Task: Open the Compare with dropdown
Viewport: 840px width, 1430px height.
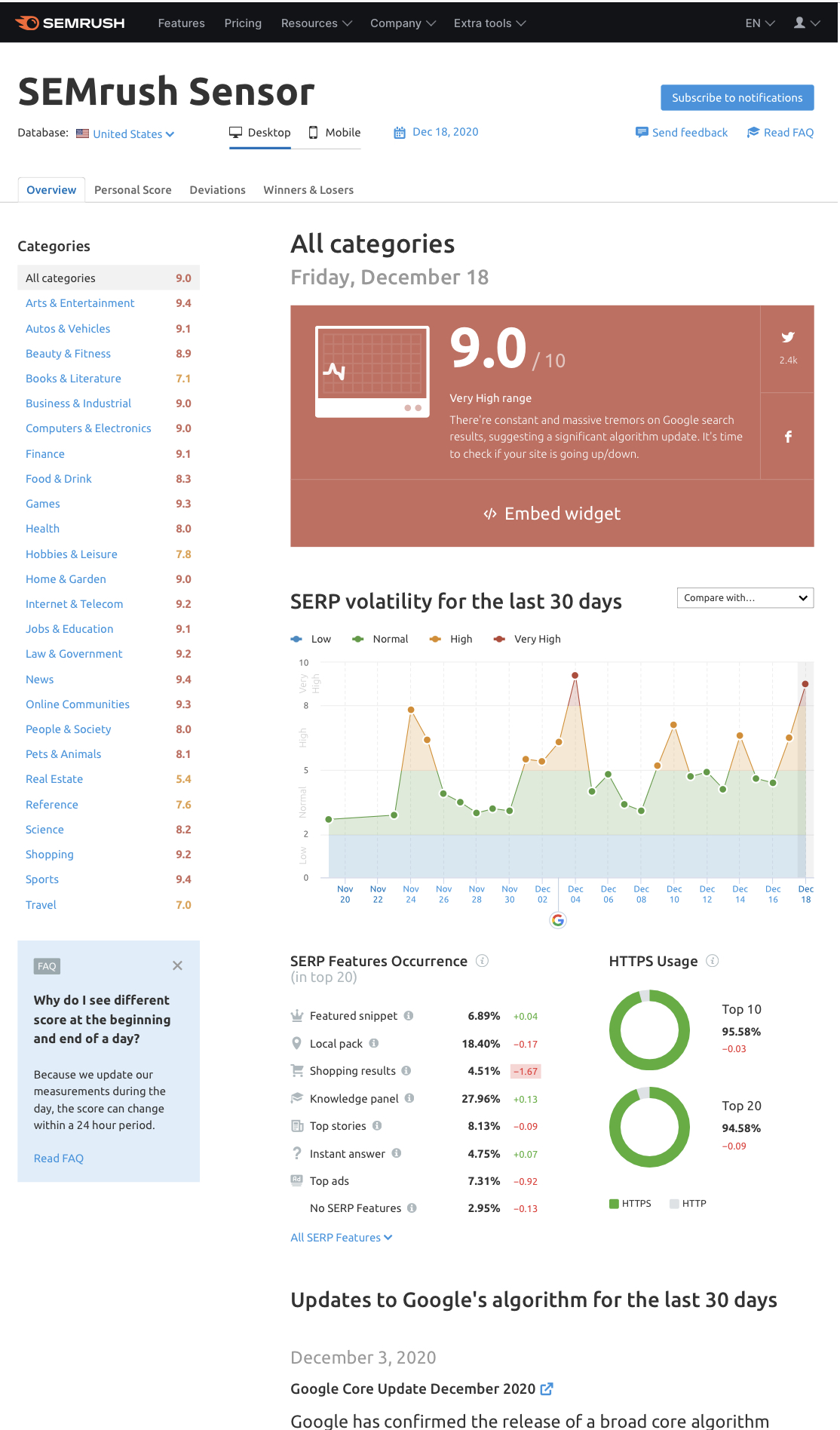Action: (x=745, y=598)
